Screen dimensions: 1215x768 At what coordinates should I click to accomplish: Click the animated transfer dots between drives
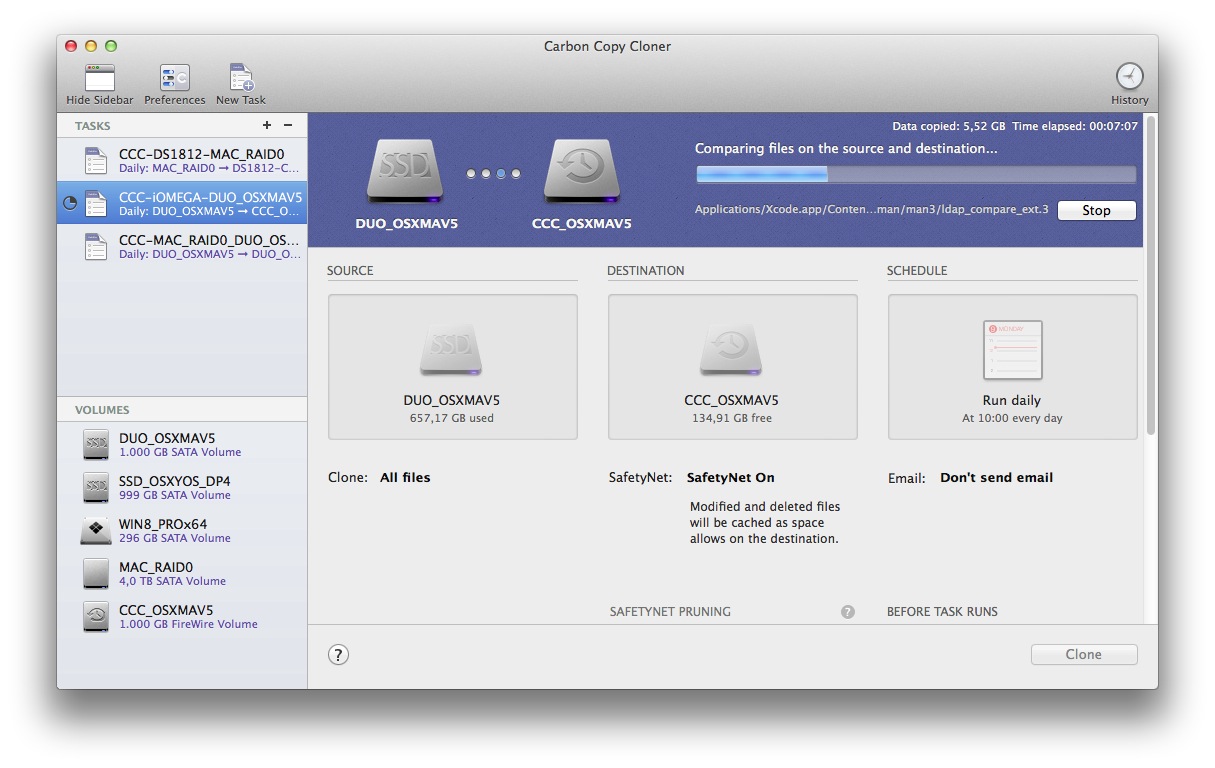click(493, 174)
